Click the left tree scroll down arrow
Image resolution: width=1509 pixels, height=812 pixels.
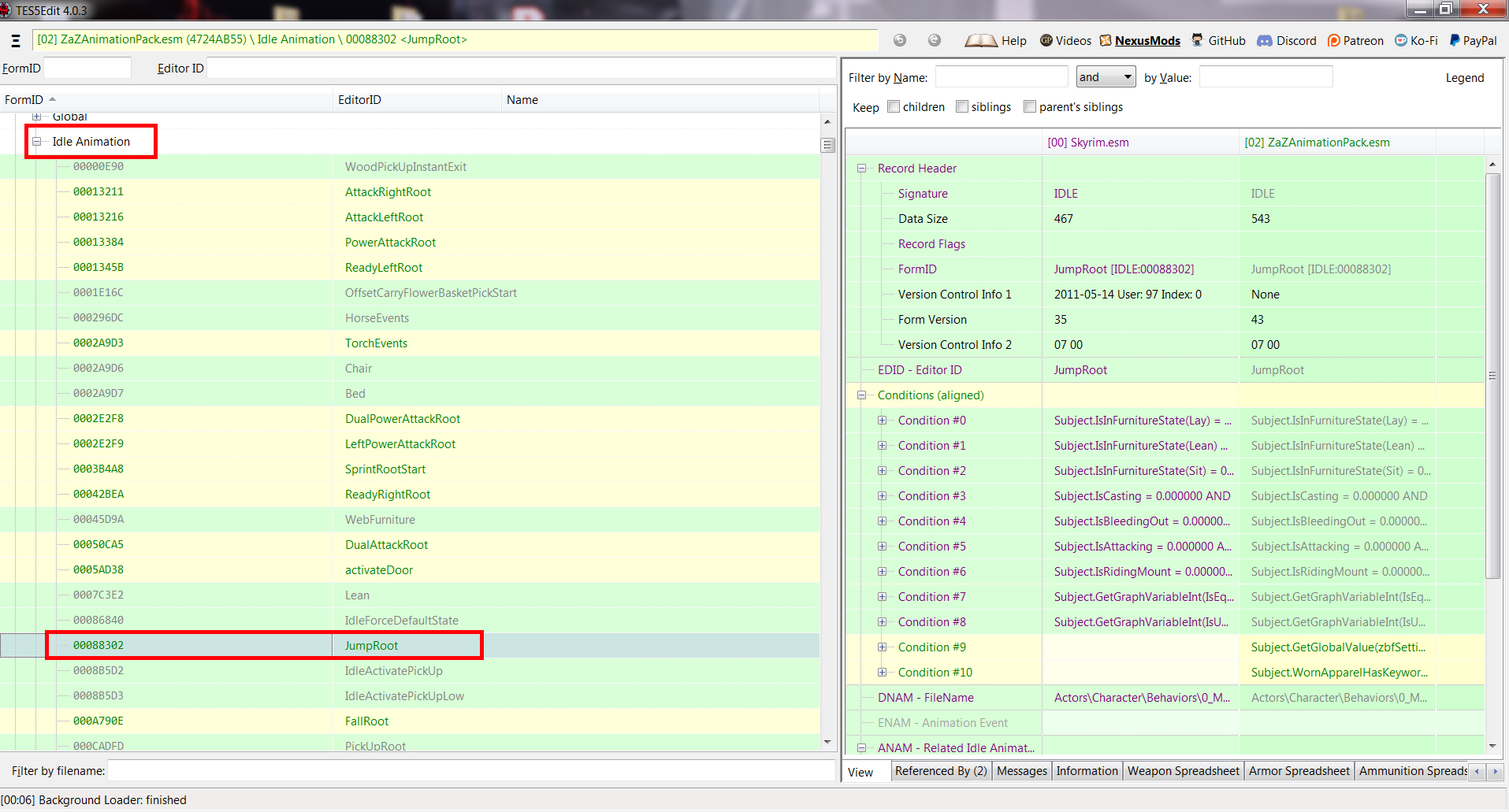tap(827, 742)
